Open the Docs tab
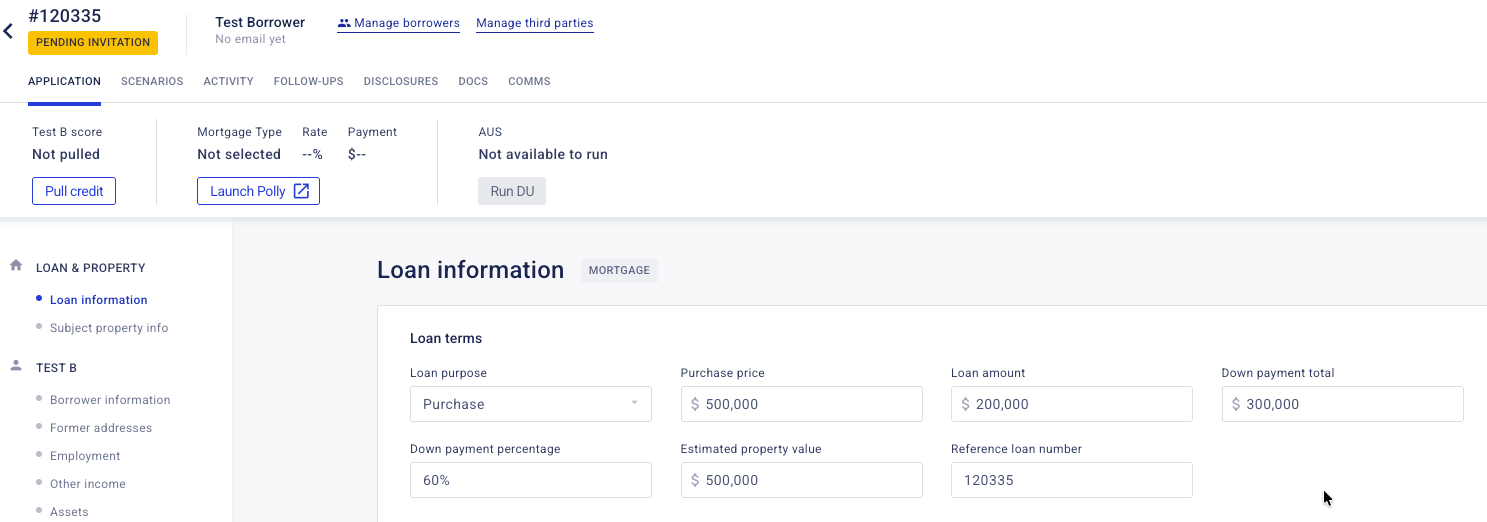Image resolution: width=1487 pixels, height=522 pixels. point(473,82)
